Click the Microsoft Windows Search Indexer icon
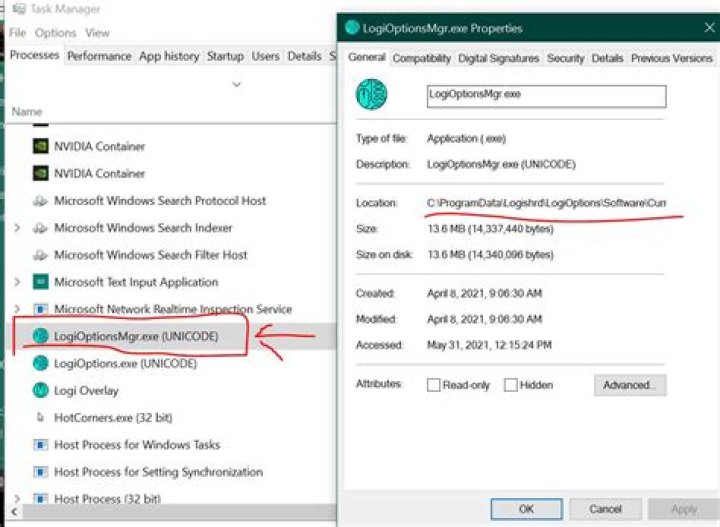Screen dimensions: 720x527 coord(40,228)
